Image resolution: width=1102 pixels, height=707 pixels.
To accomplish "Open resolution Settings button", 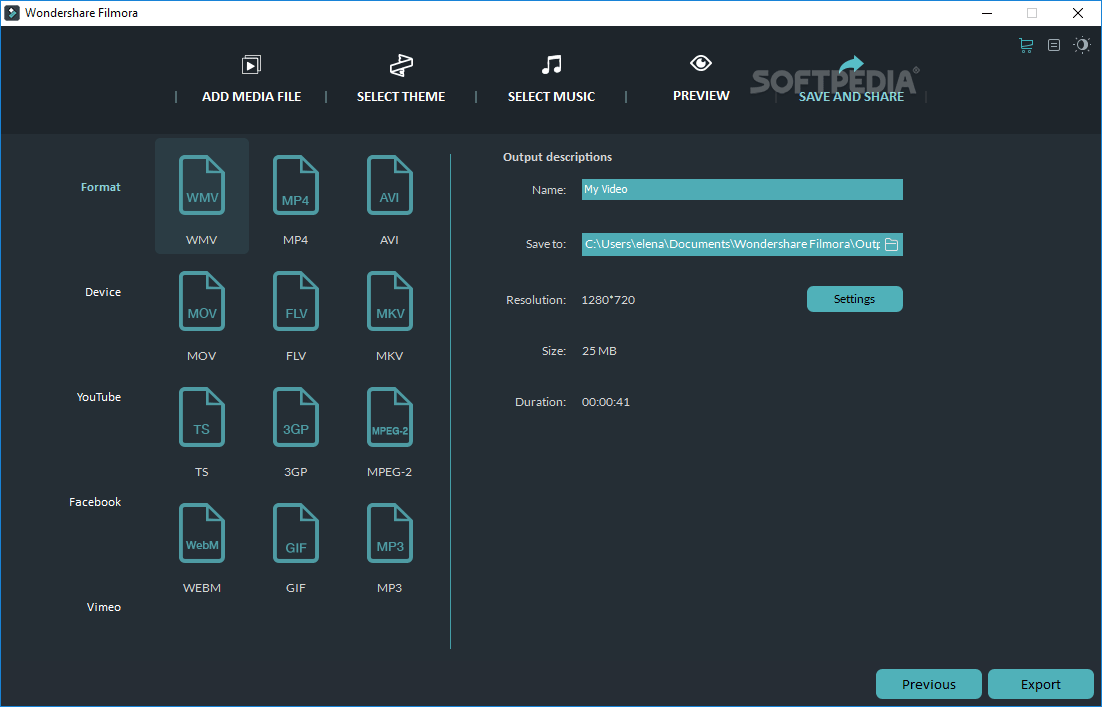I will click(855, 299).
